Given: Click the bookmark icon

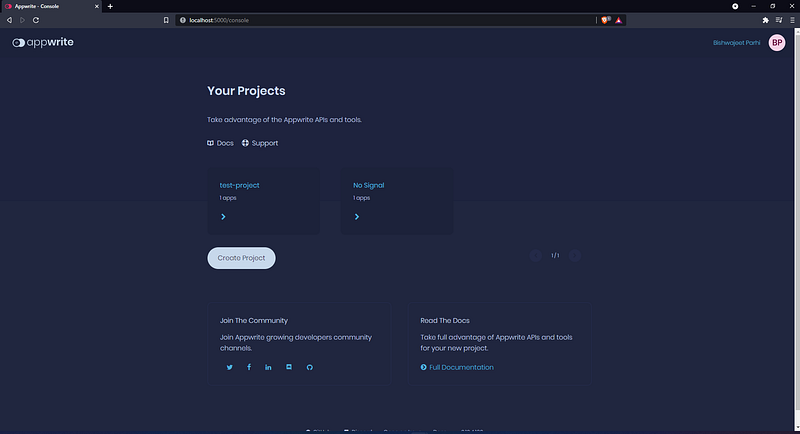Looking at the screenshot, I should (166, 20).
